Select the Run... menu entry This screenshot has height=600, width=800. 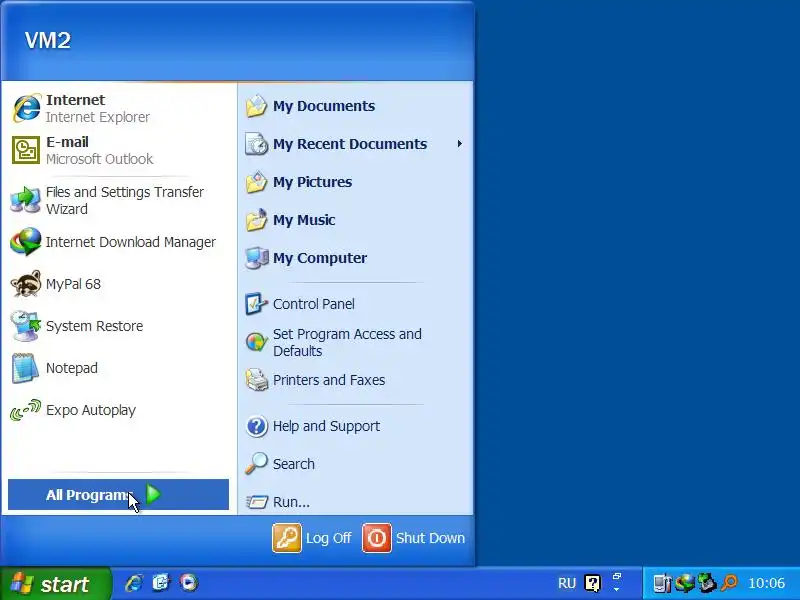(x=356, y=502)
